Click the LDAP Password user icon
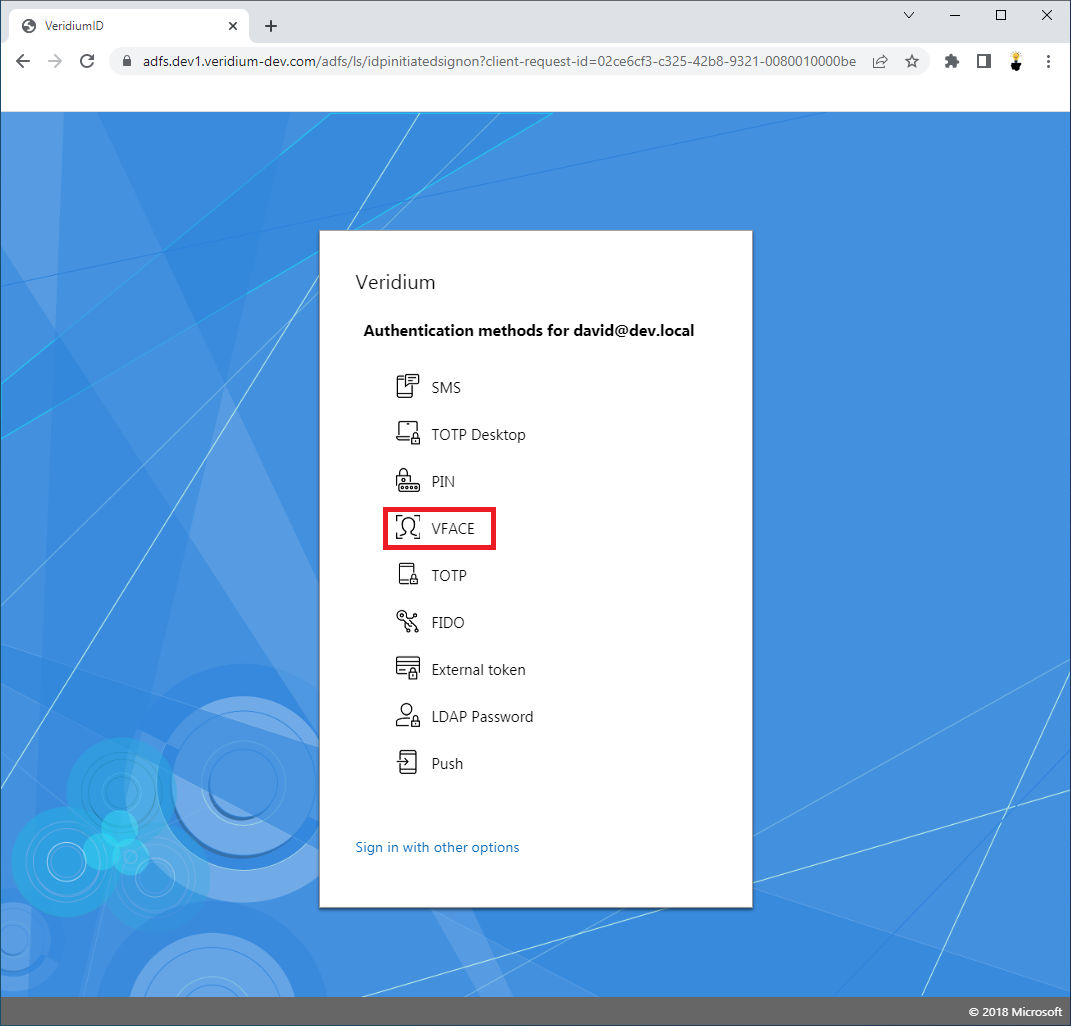This screenshot has width=1071, height=1026. click(407, 716)
